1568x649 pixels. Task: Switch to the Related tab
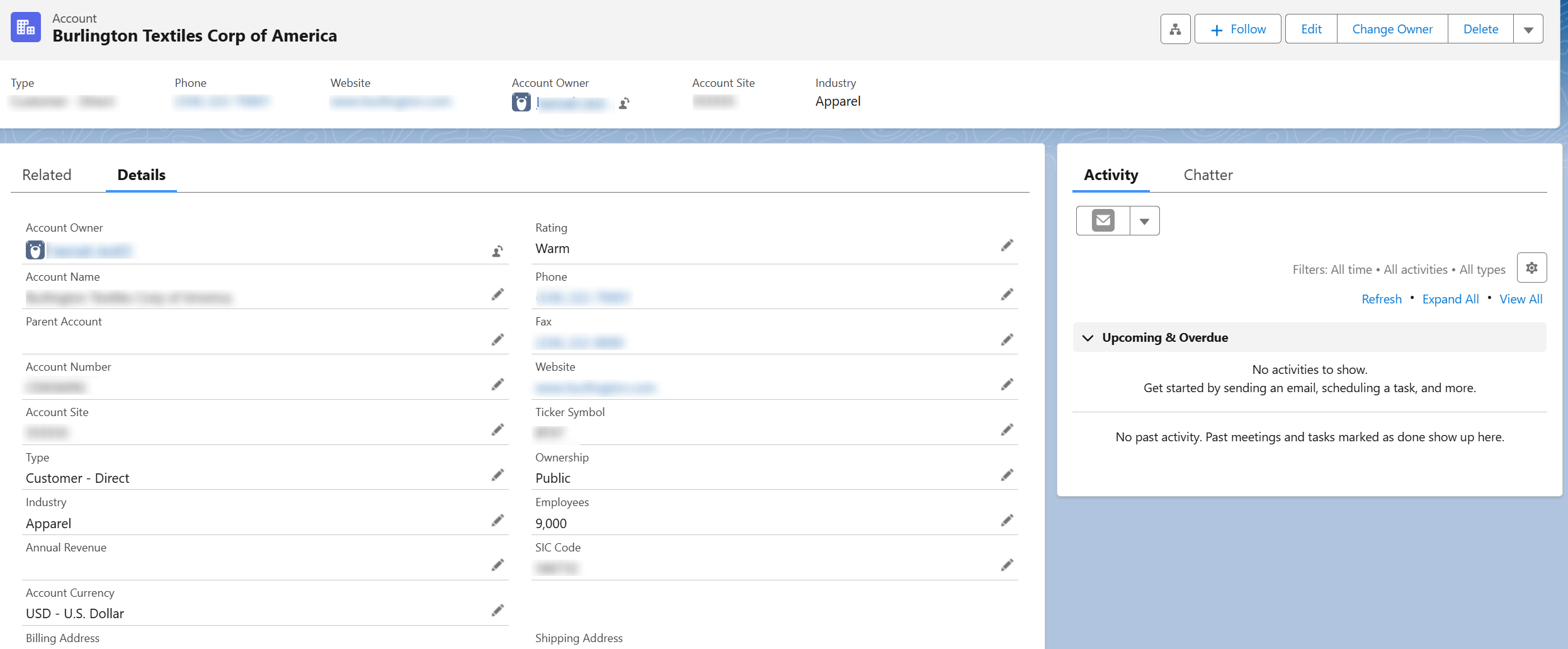click(x=47, y=174)
